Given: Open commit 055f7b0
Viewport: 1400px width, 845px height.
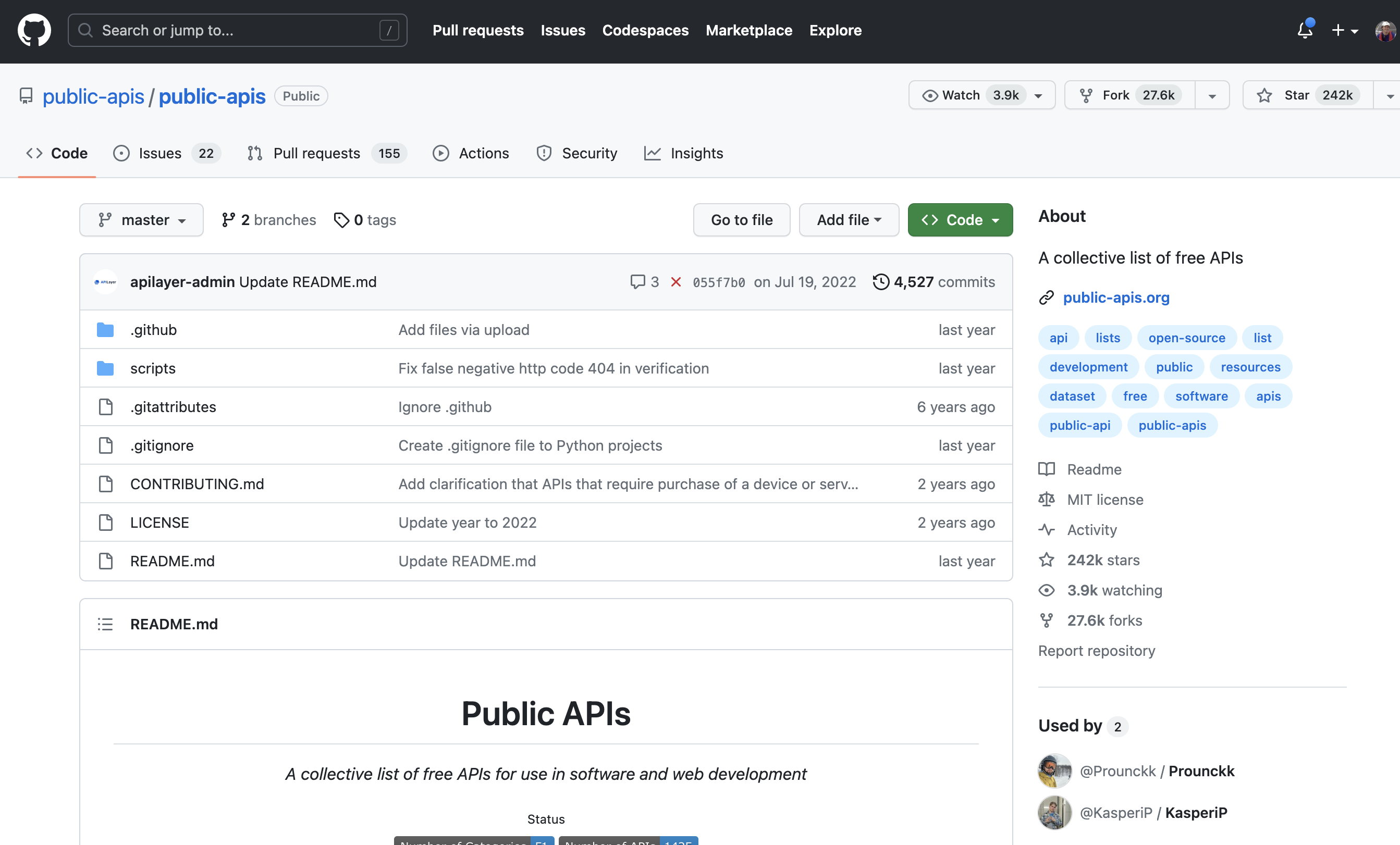Looking at the screenshot, I should pos(719,282).
